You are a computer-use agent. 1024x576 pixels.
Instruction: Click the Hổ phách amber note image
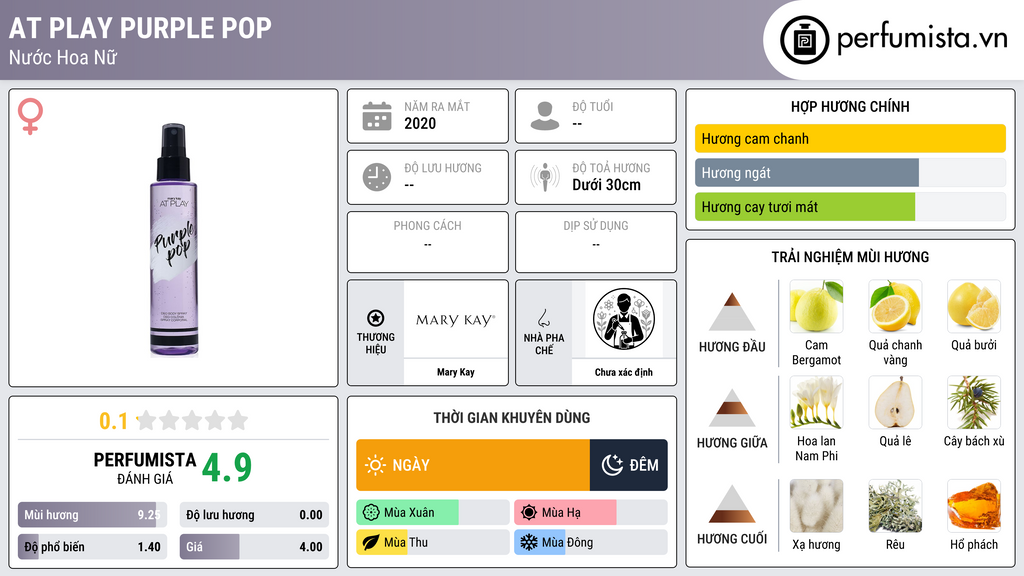974,506
